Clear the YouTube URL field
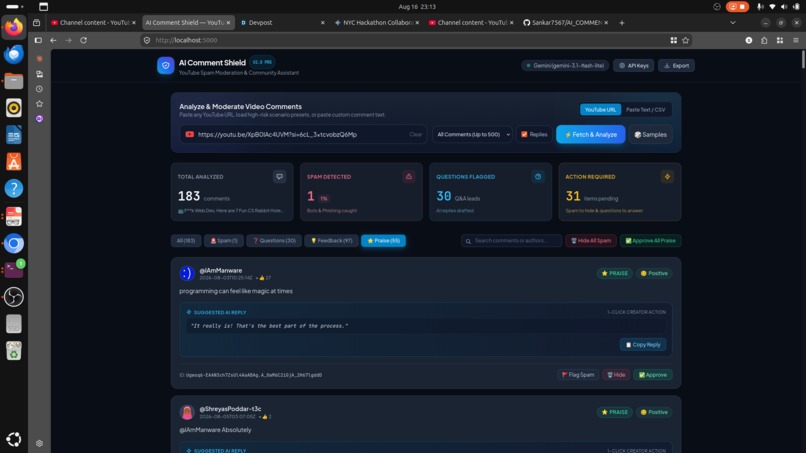Screen dimensions: 806x453 click(x=415, y=134)
